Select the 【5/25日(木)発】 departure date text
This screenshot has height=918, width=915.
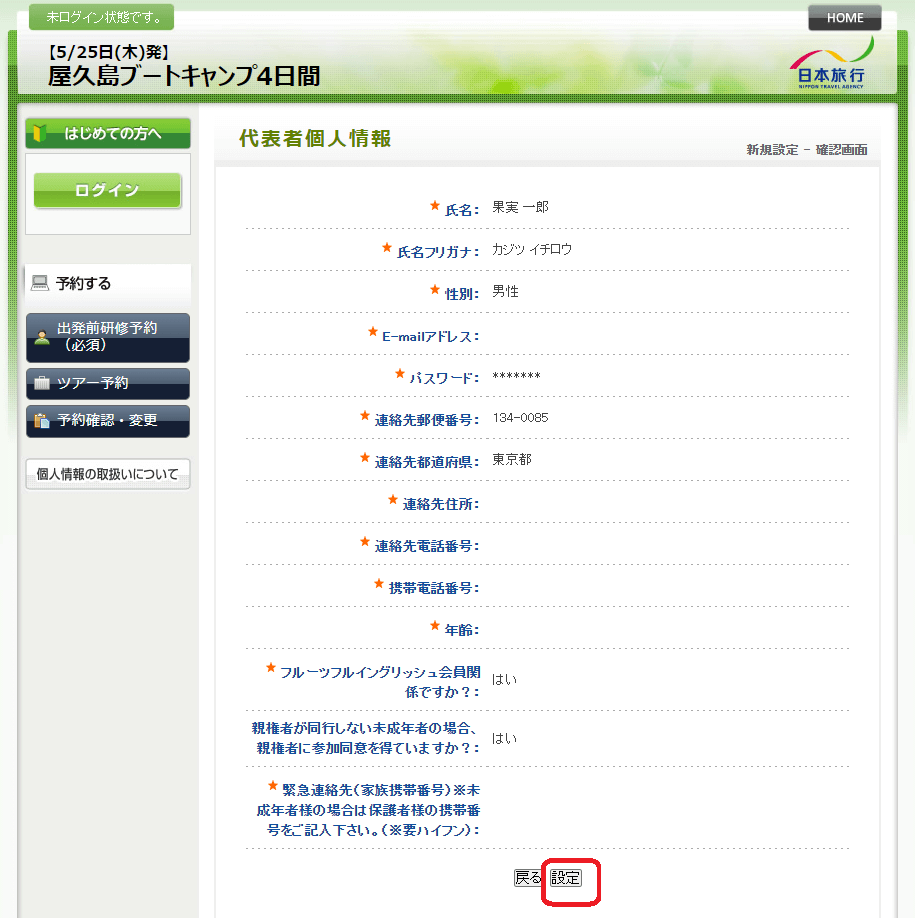[x=109, y=52]
